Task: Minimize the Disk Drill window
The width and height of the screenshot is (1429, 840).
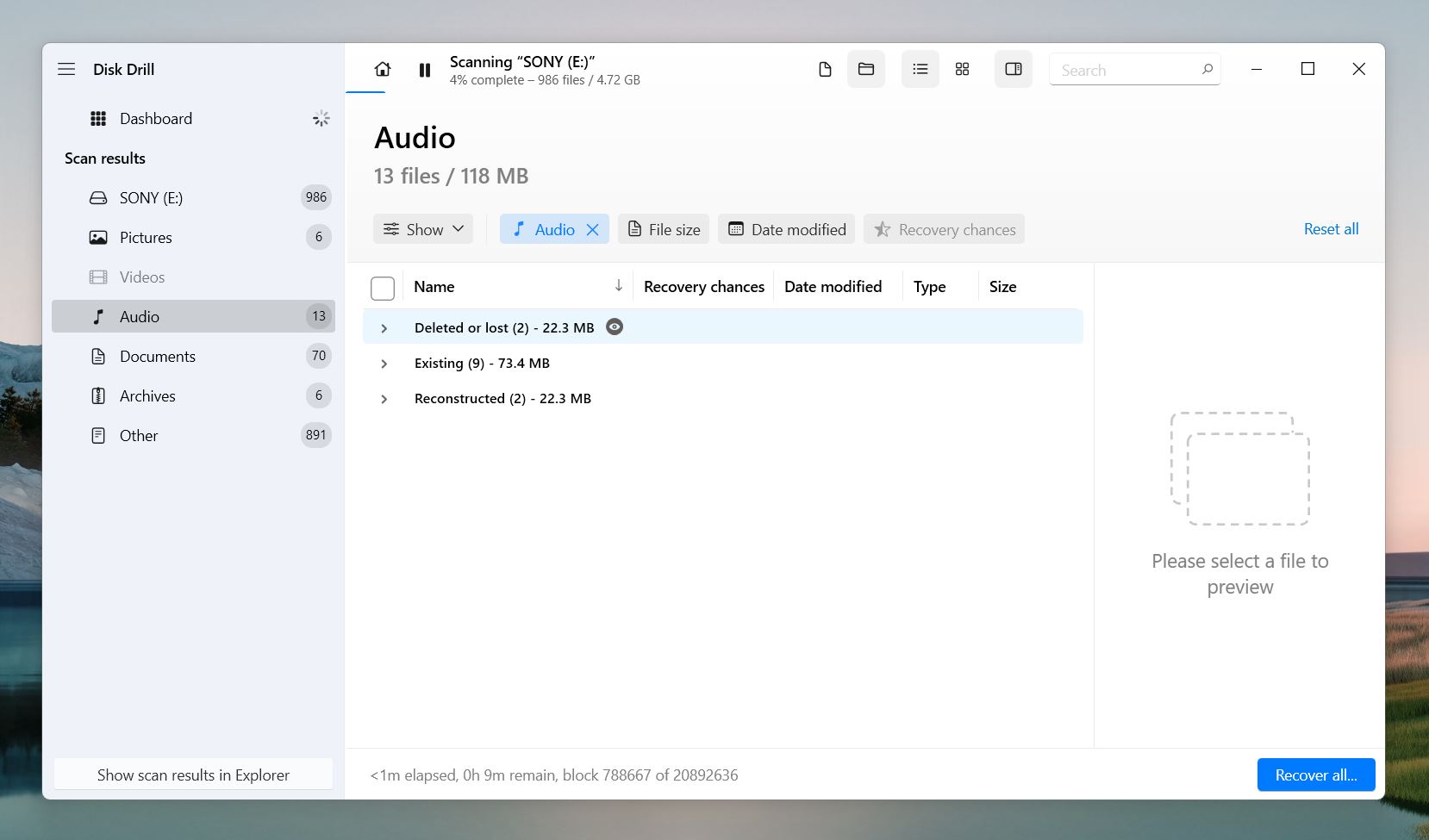Action: pos(1257,69)
